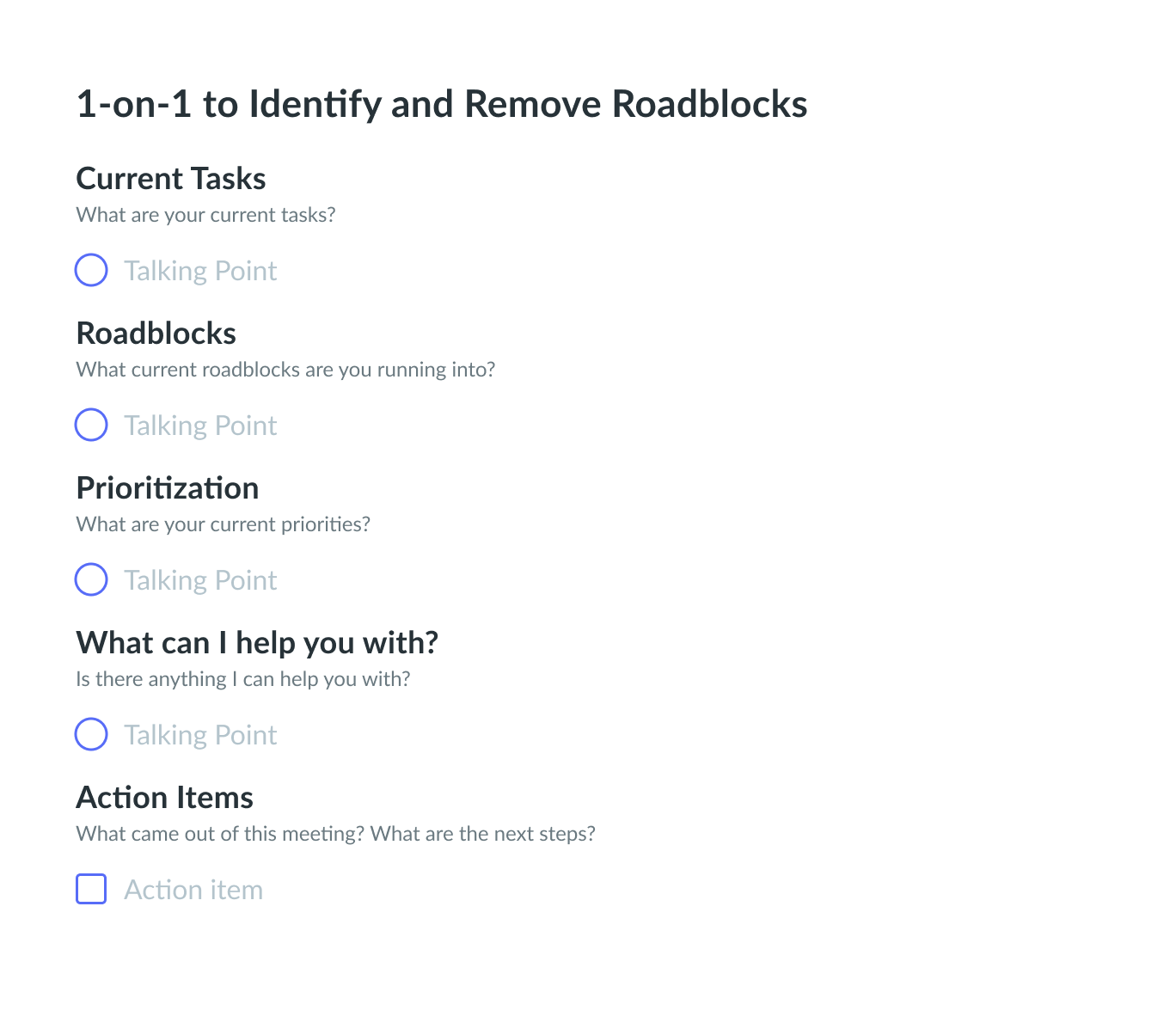Click the Action item placeholder text
1176x1035 pixels.
click(193, 890)
